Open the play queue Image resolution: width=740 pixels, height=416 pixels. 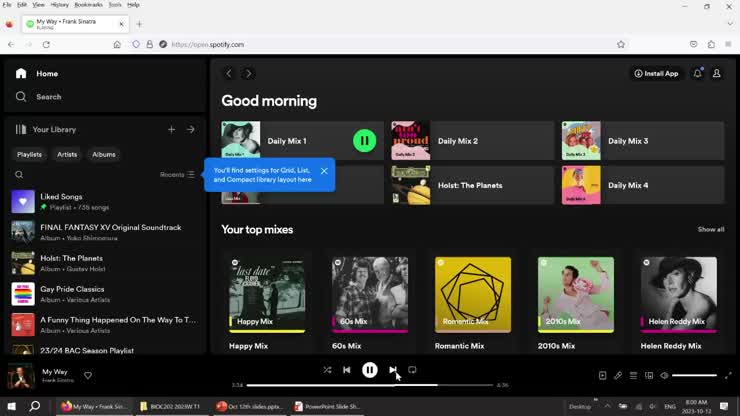click(633, 376)
